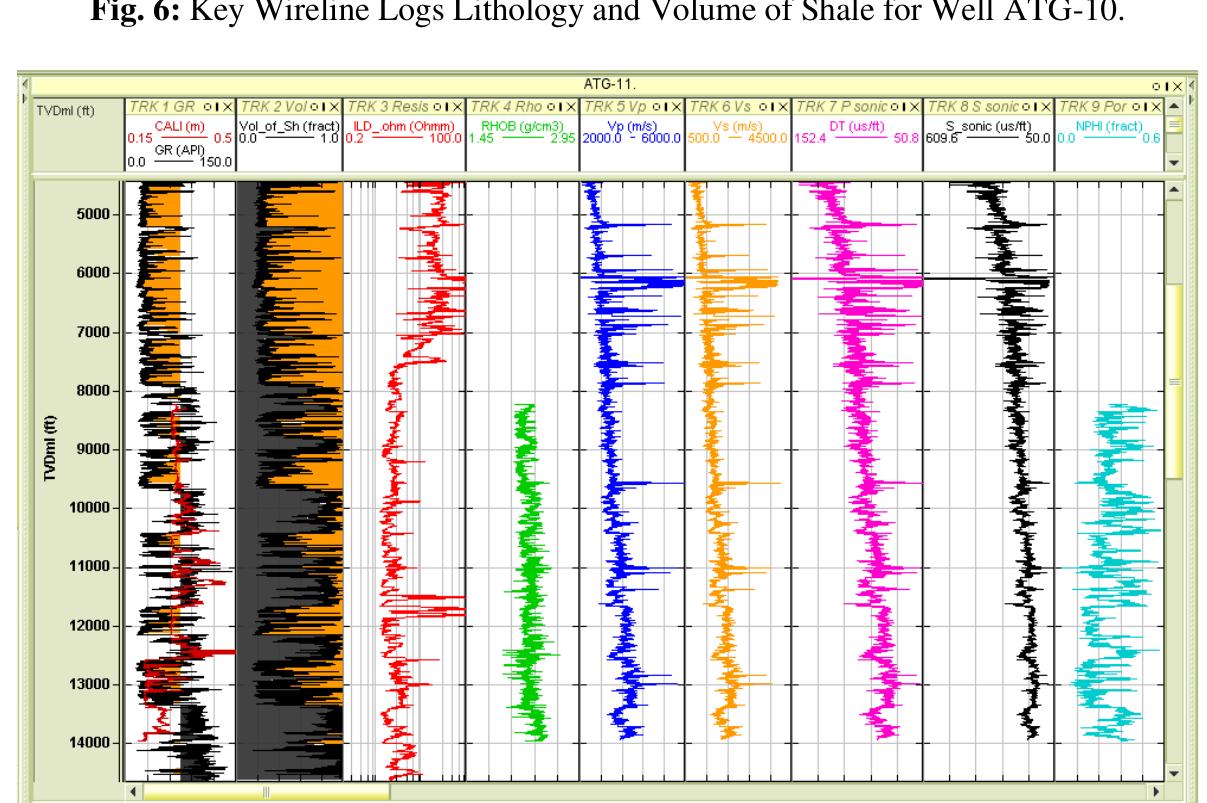Select the TRK 7 P sonic track title
The image size is (1207, 803).
click(840, 106)
